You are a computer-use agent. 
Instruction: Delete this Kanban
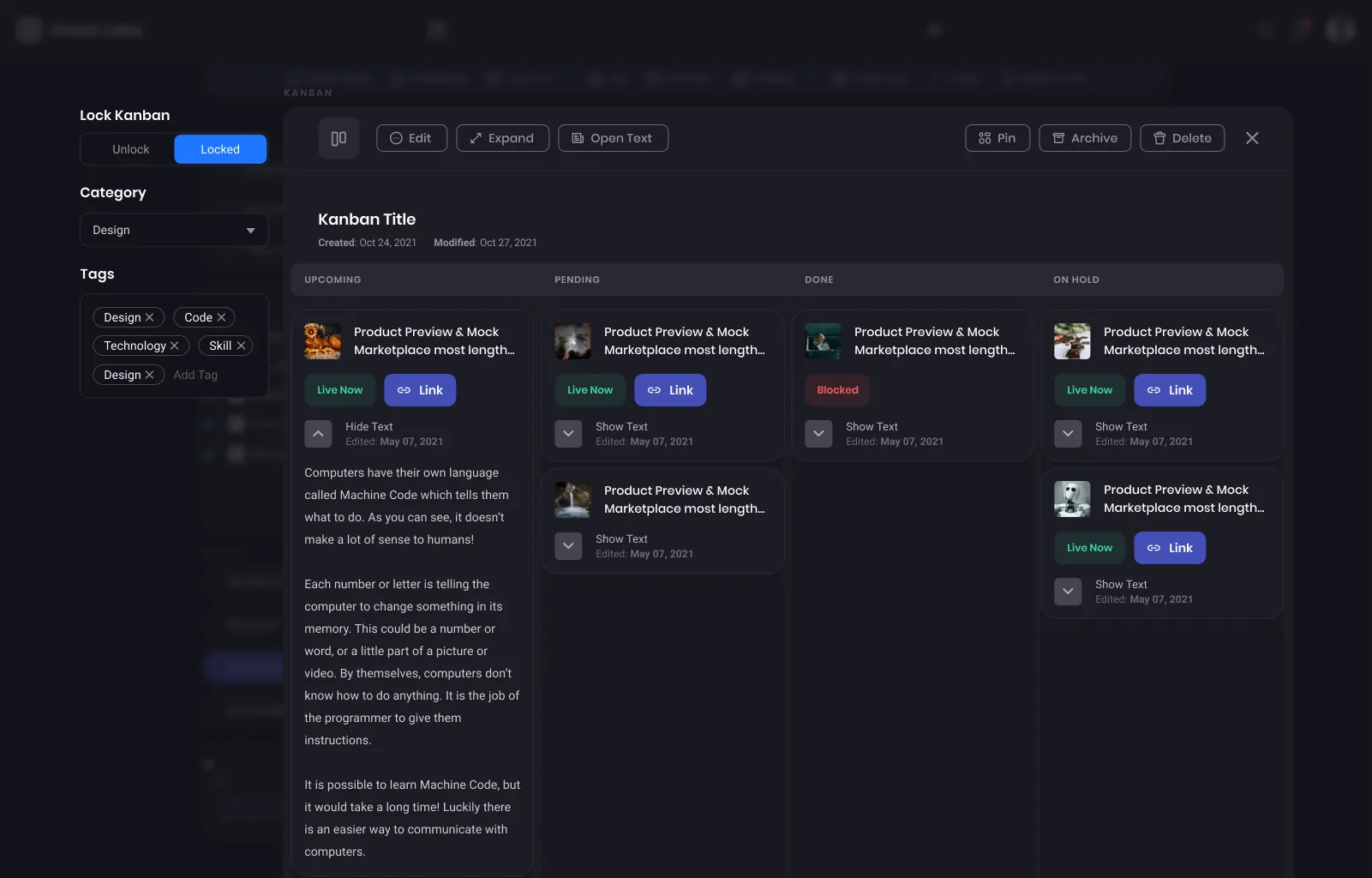click(x=1183, y=138)
